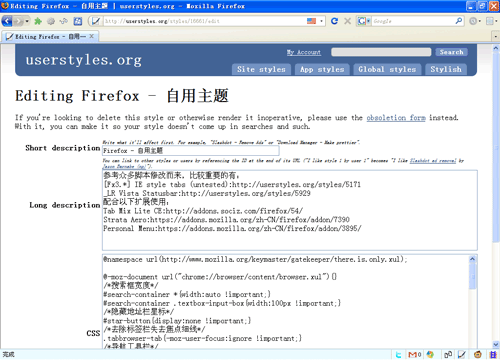This screenshot has height=360, width=500.
Task: Follow the Jason Barnabe example link
Action: 125,166
